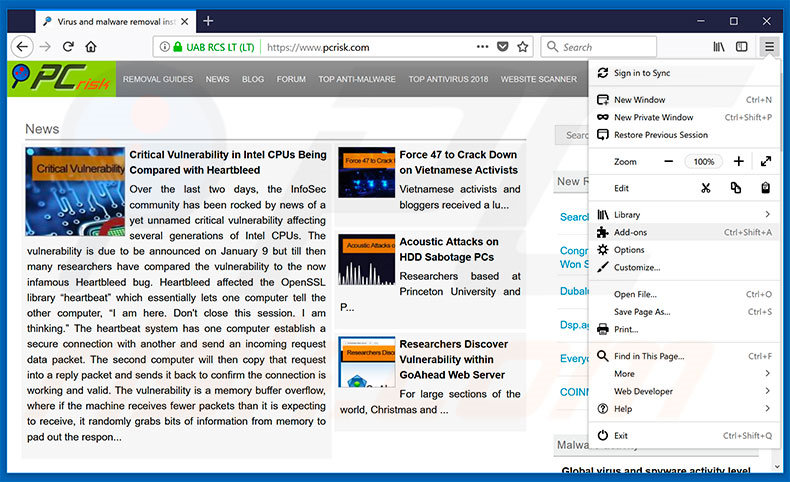
Task: Open the REMOVAL GUIDES nav link
Action: (158, 79)
